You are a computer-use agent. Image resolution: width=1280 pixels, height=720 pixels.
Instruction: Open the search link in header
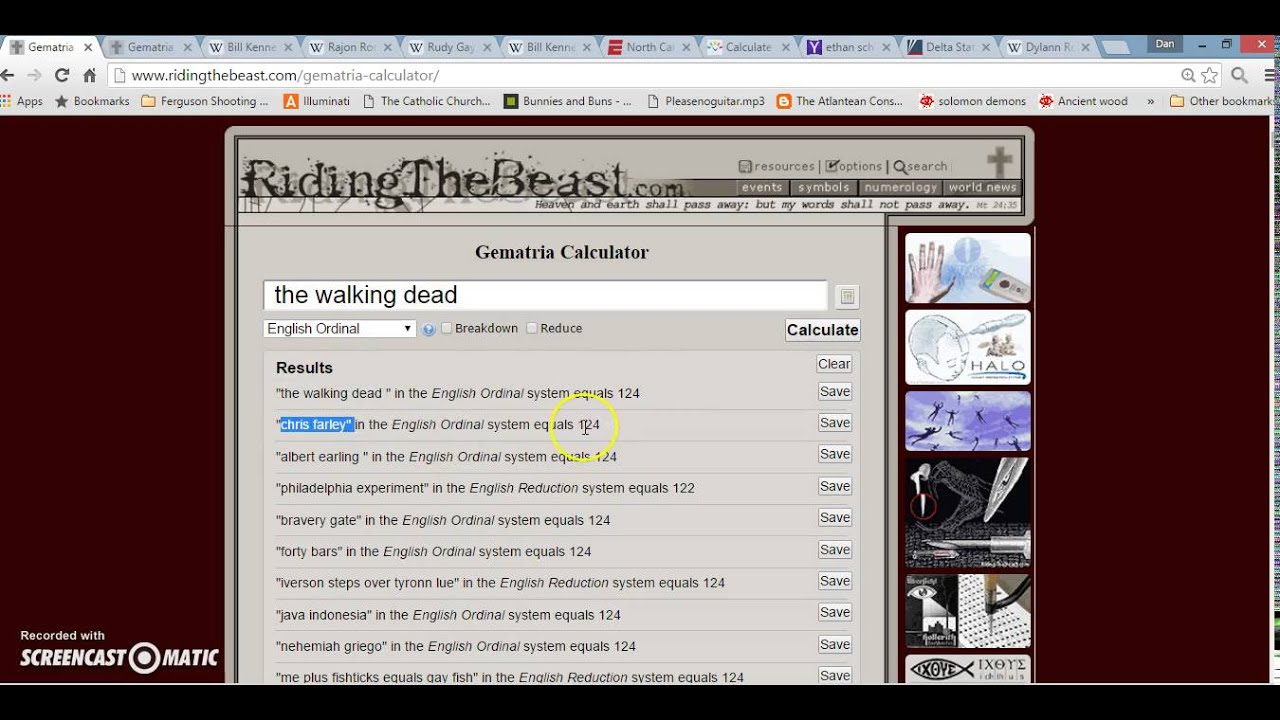tap(920, 166)
